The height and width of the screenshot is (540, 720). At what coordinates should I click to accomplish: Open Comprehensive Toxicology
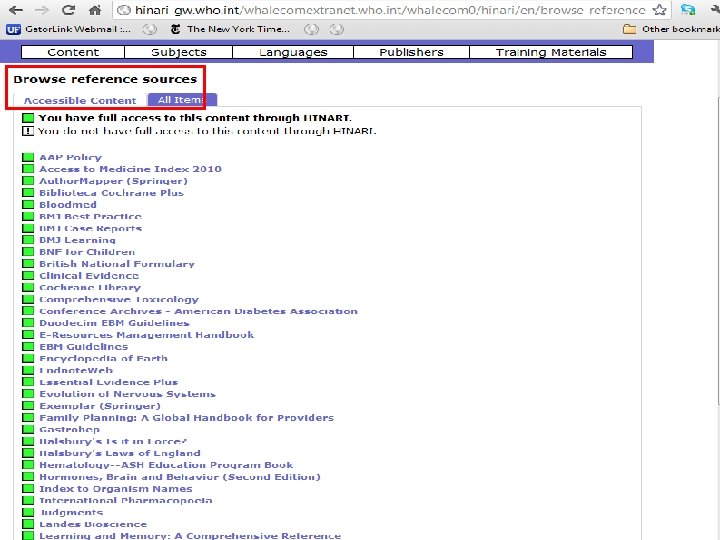pyautogui.click(x=119, y=299)
